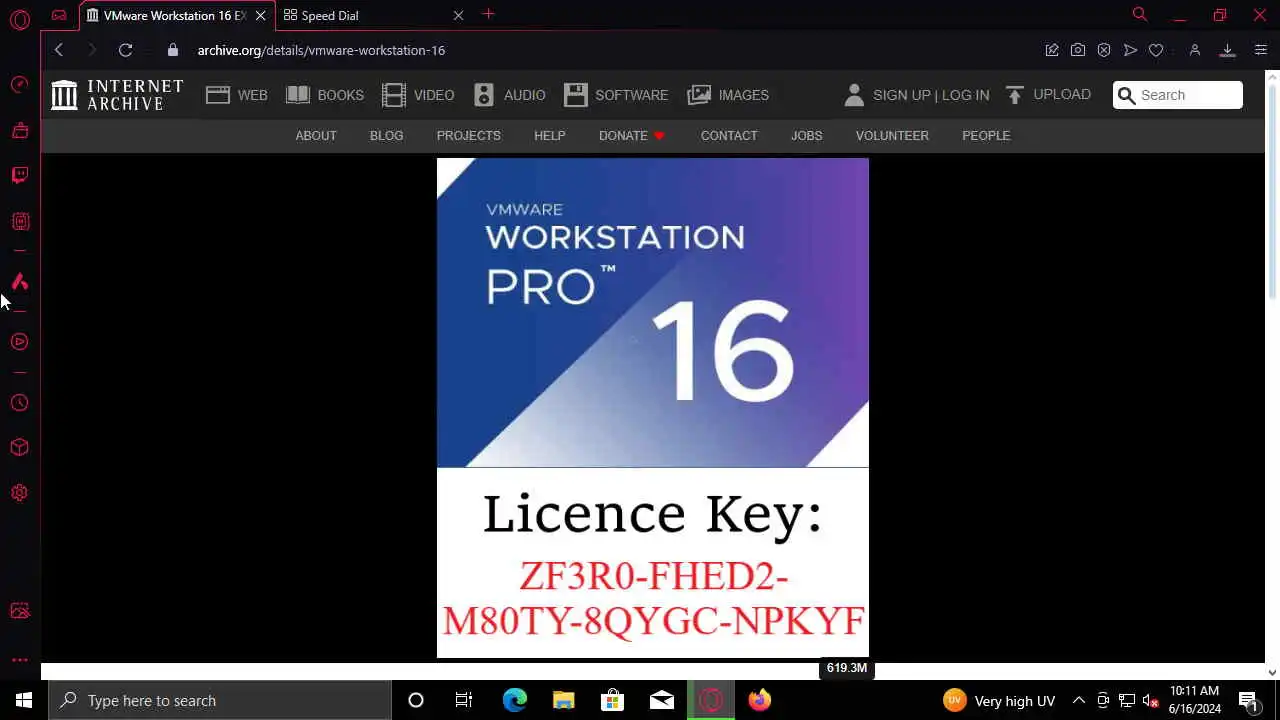Open the pinboard edit icon in toolbar

click(x=1052, y=50)
